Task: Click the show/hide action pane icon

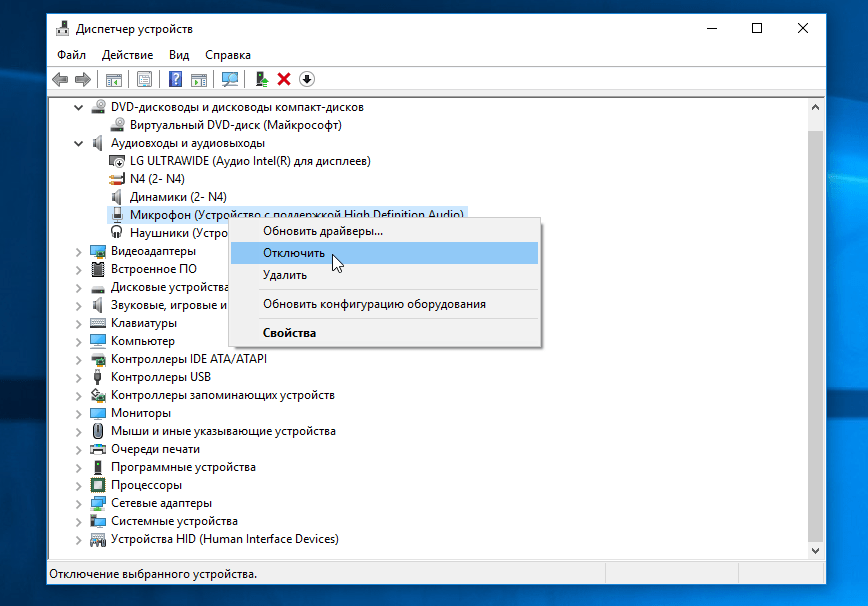Action: point(199,79)
